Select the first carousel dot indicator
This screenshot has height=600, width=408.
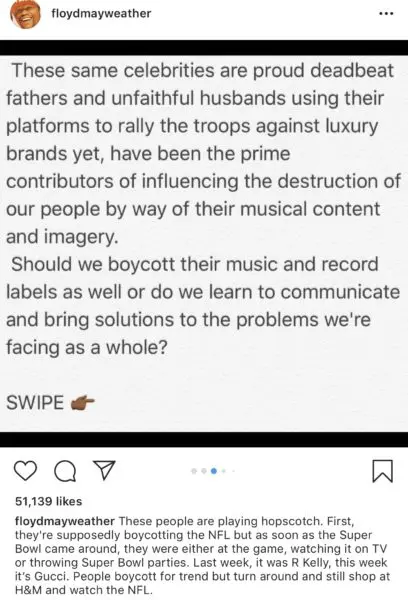194,471
